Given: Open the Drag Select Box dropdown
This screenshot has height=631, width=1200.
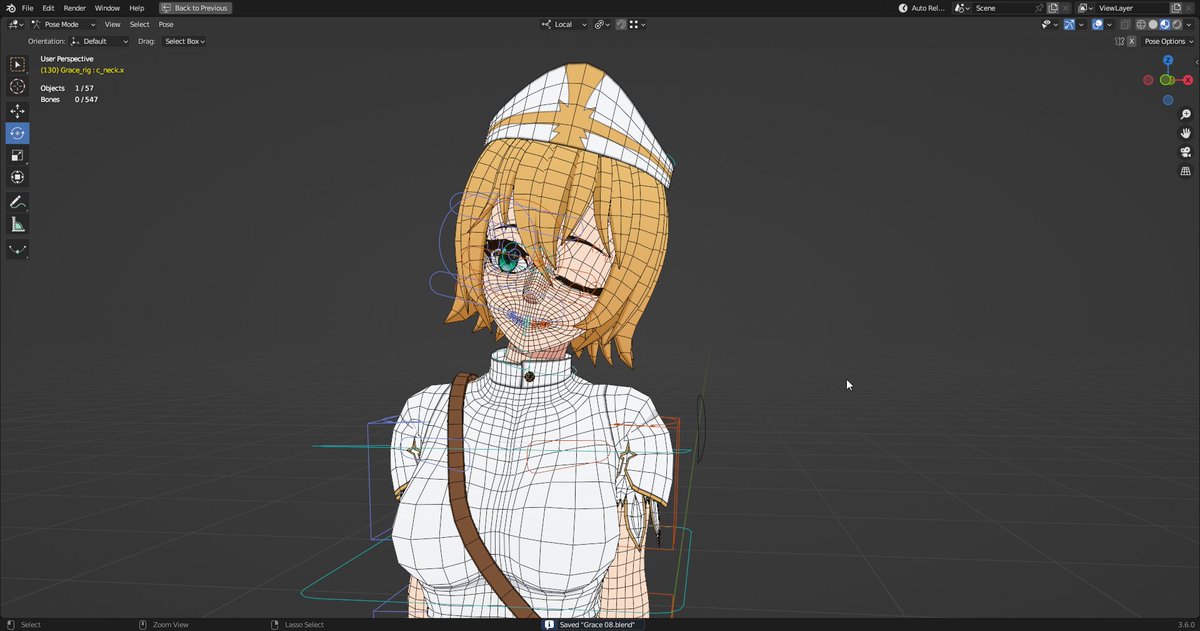Looking at the screenshot, I should 184,41.
